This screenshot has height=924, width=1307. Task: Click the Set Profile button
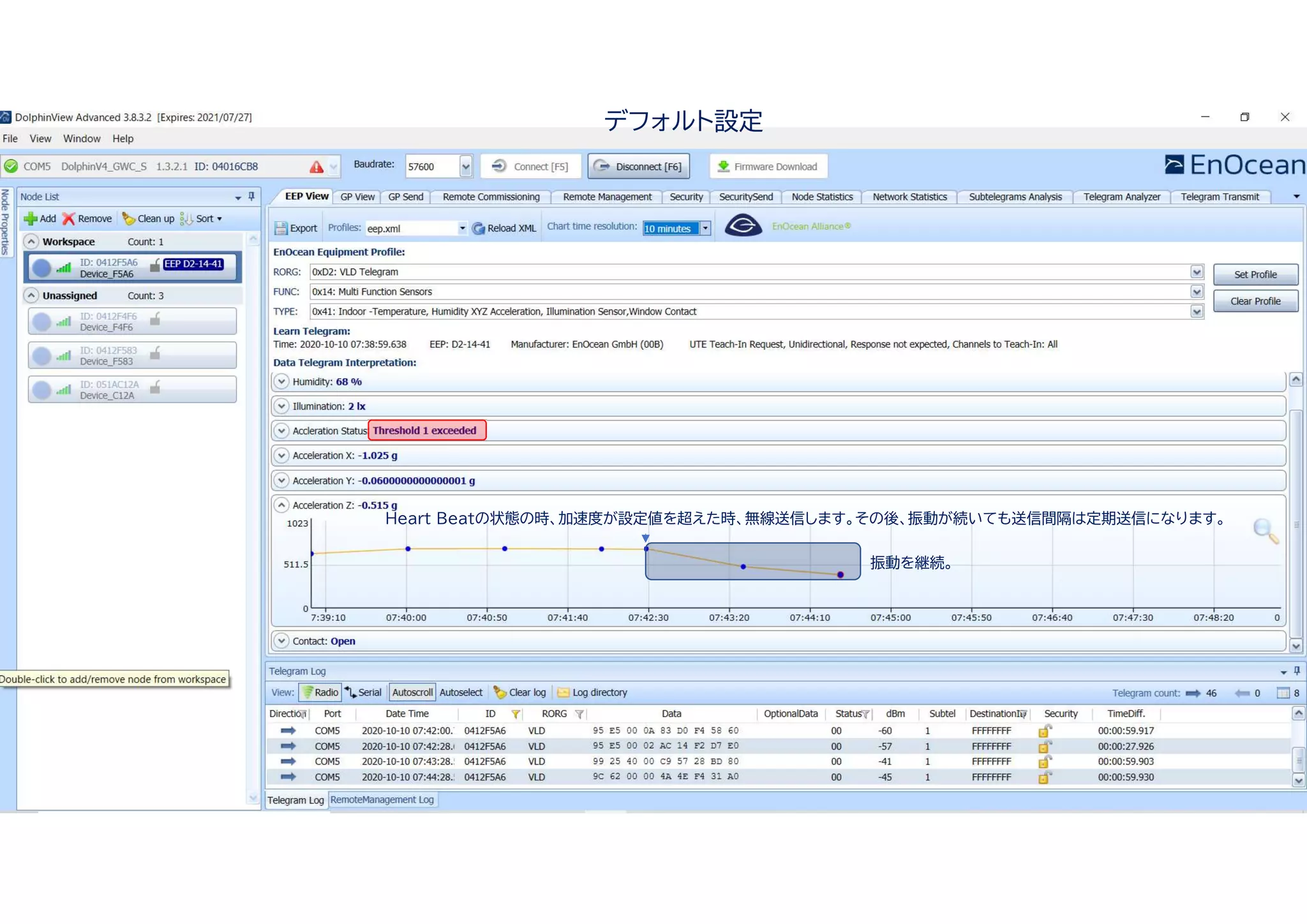(x=1255, y=274)
